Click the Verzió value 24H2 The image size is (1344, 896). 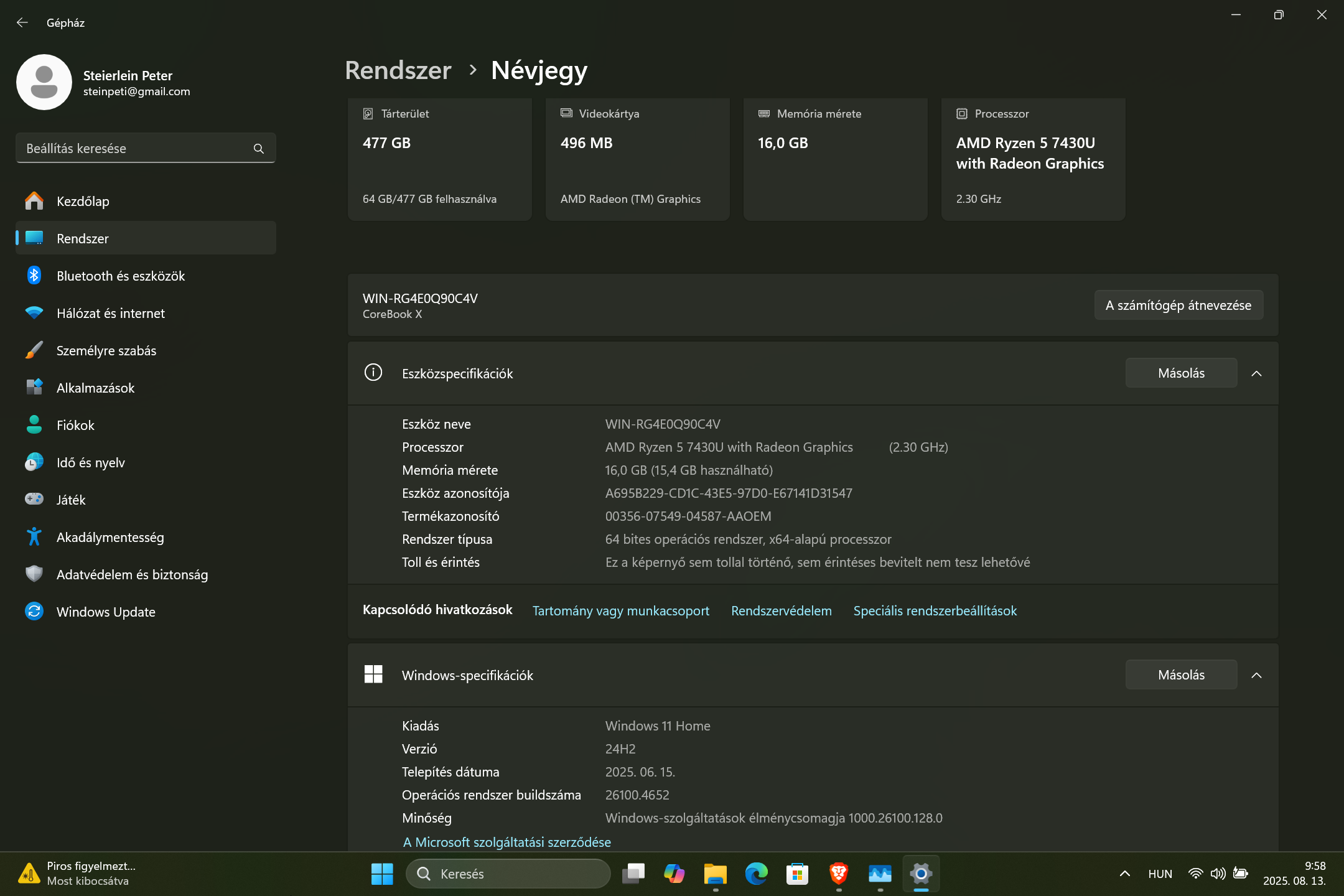point(620,749)
